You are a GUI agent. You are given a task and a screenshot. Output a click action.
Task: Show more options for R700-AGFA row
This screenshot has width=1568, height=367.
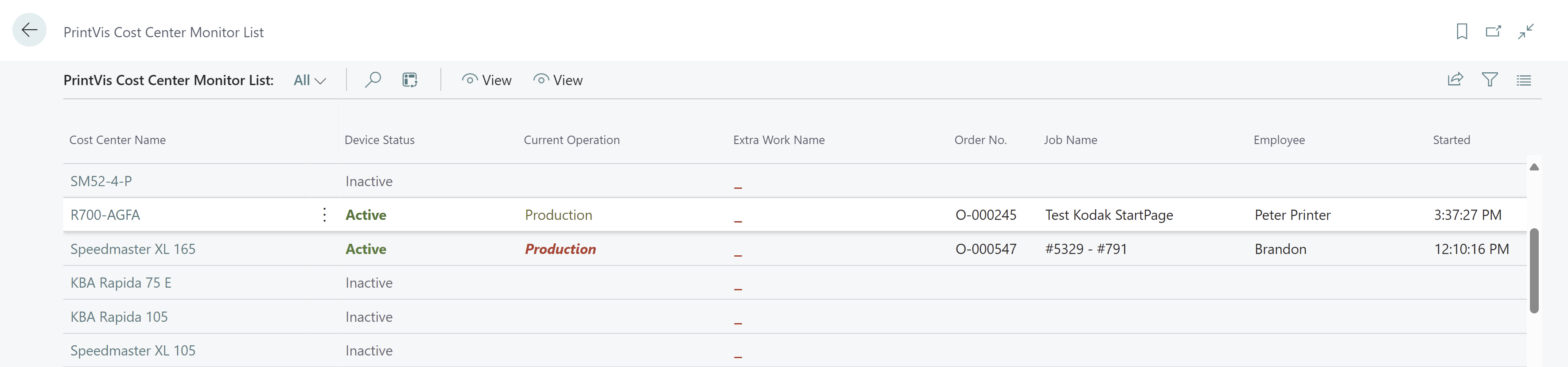[324, 215]
